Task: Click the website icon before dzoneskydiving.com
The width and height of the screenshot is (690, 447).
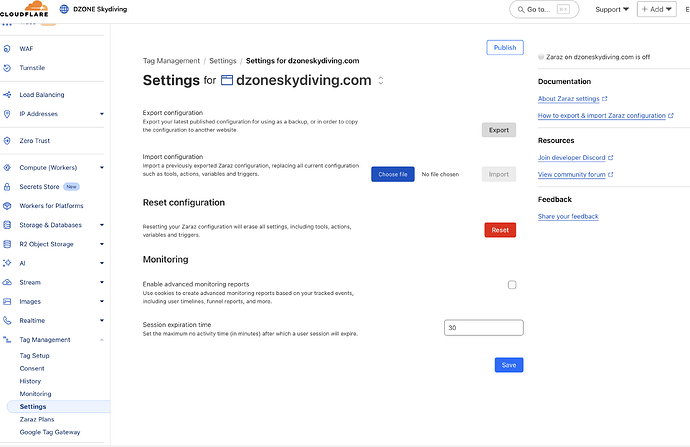Action: [x=227, y=80]
